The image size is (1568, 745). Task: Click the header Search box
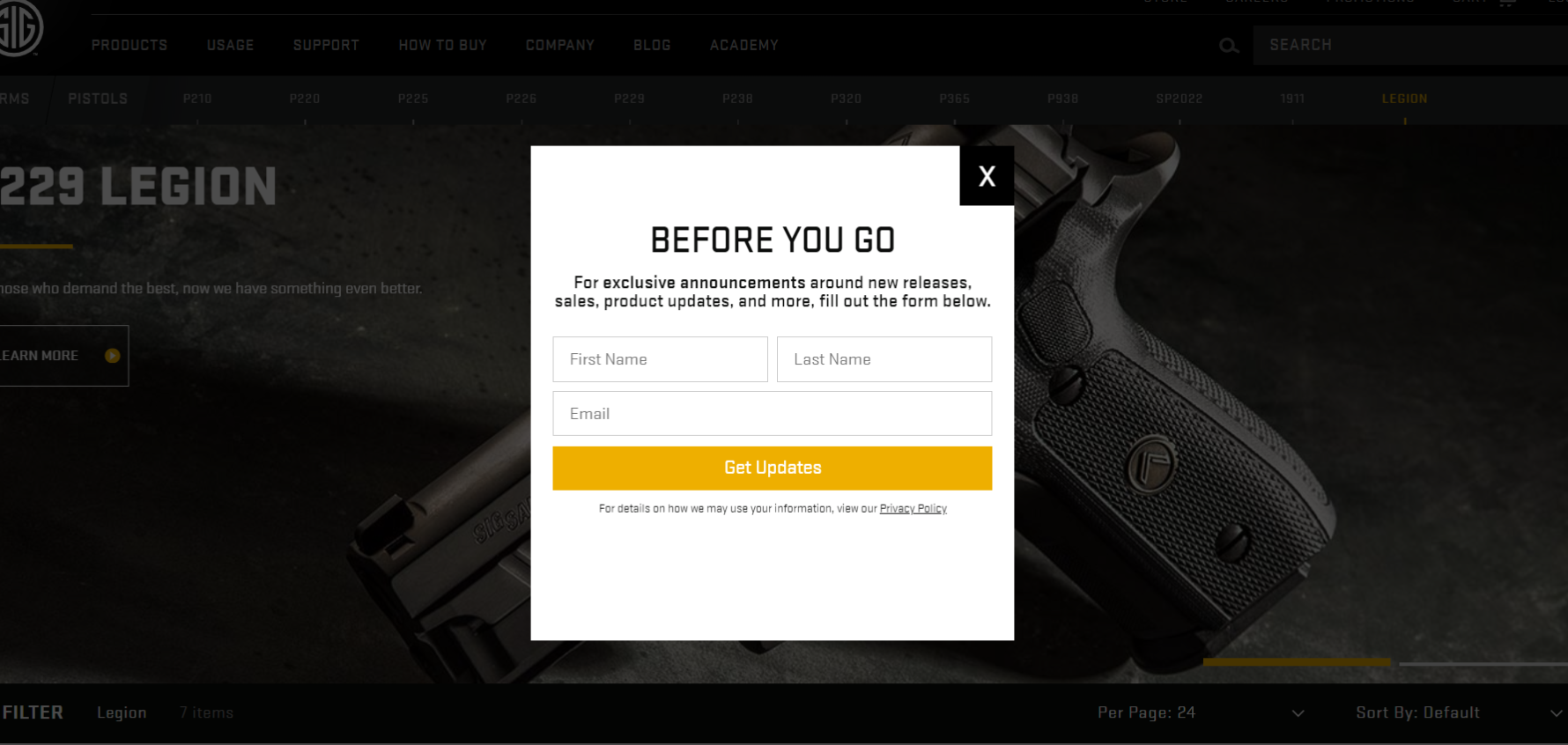pyautogui.click(x=1410, y=45)
